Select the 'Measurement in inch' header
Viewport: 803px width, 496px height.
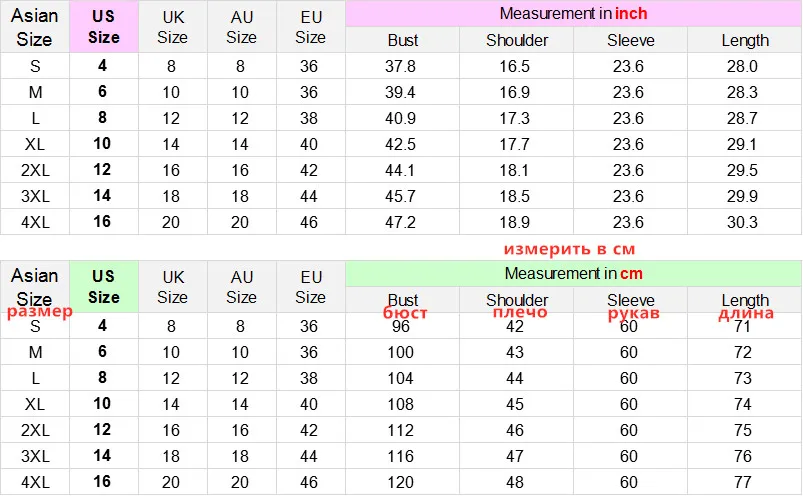pyautogui.click(x=574, y=14)
